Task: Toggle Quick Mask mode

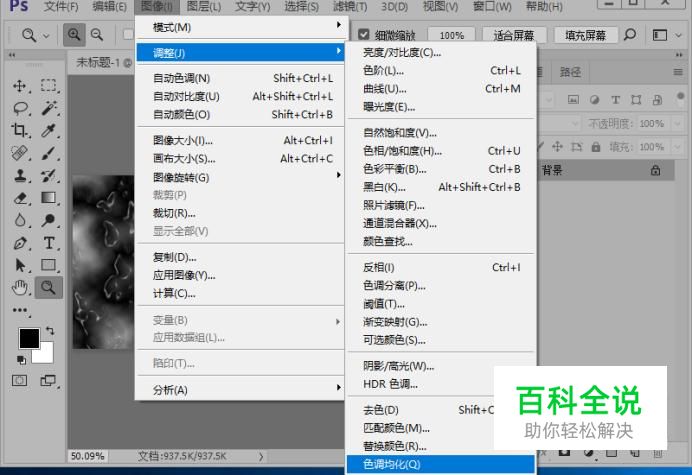Action: point(19,380)
